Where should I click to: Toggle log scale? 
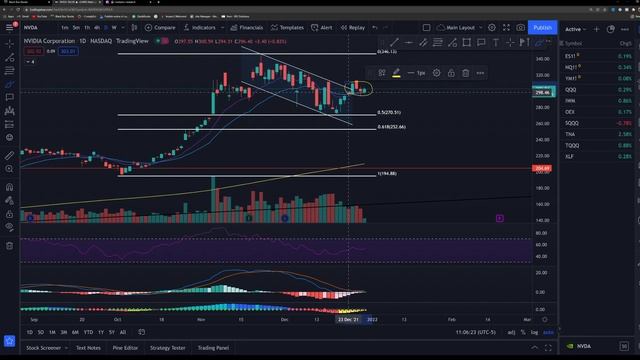click(x=534, y=332)
